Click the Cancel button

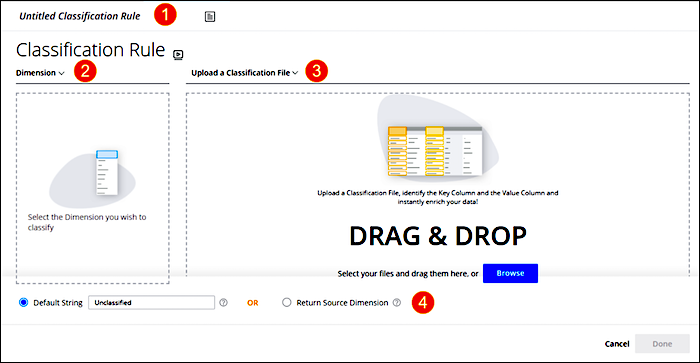tap(617, 344)
